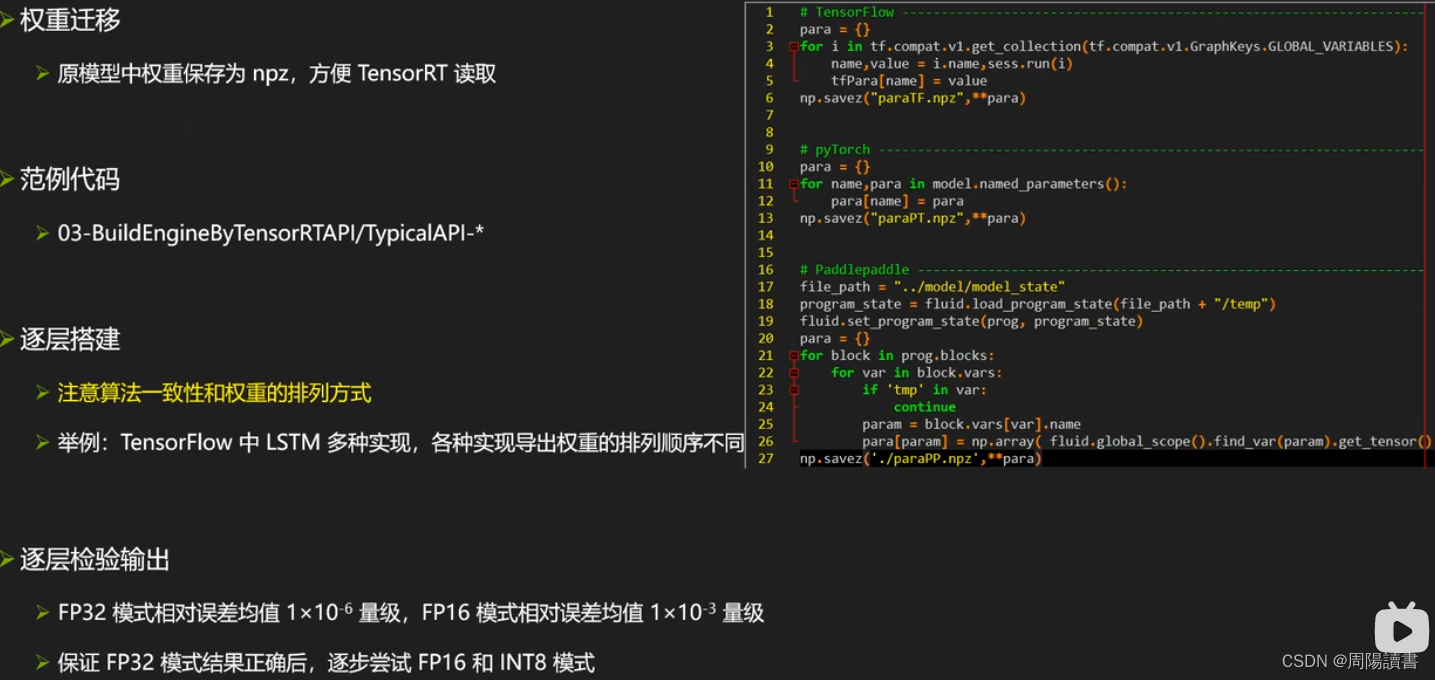
Task: Click the '# TensorFlow' comment line
Action: 1111,12
